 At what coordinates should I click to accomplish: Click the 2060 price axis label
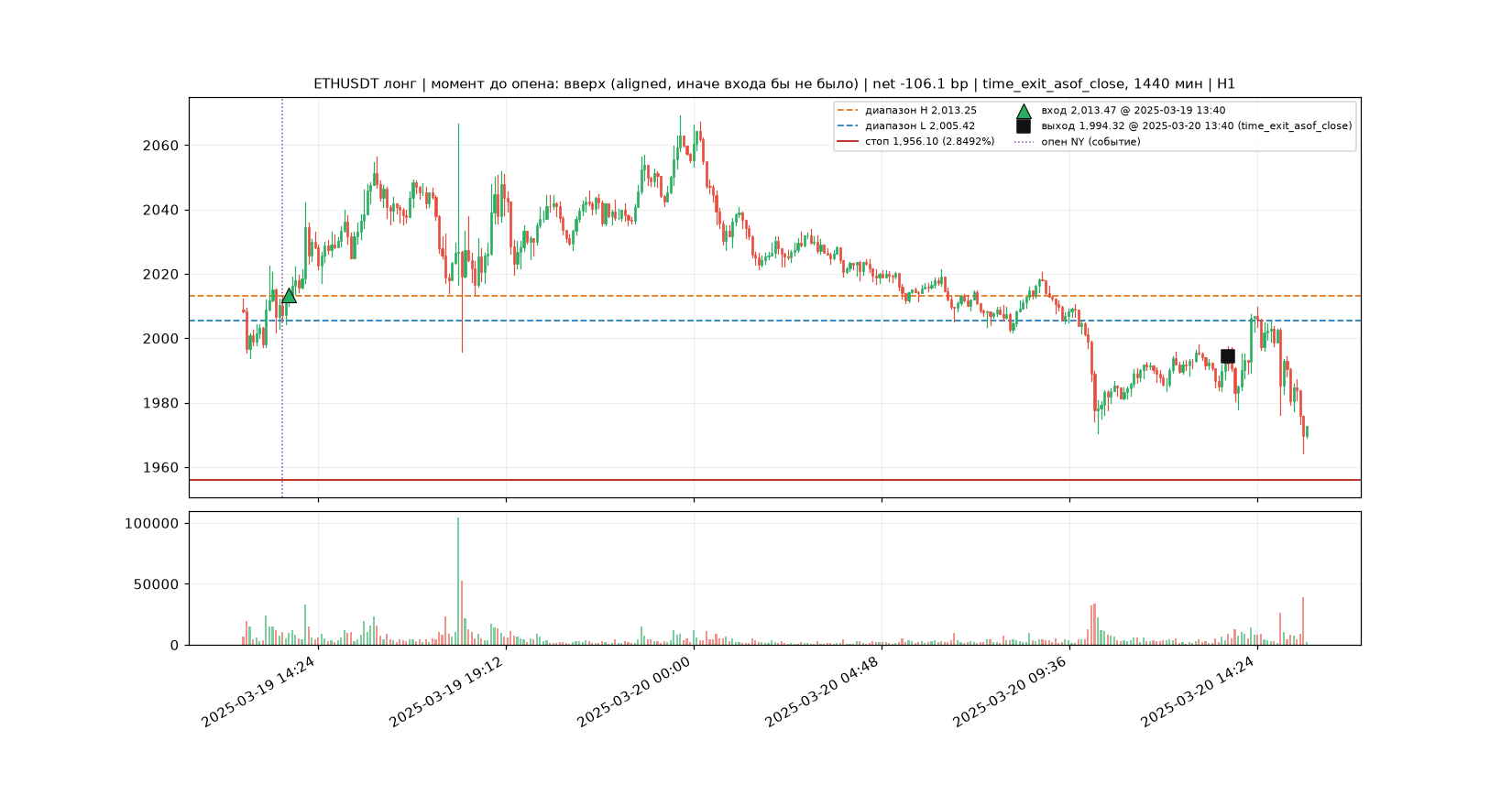[161, 146]
